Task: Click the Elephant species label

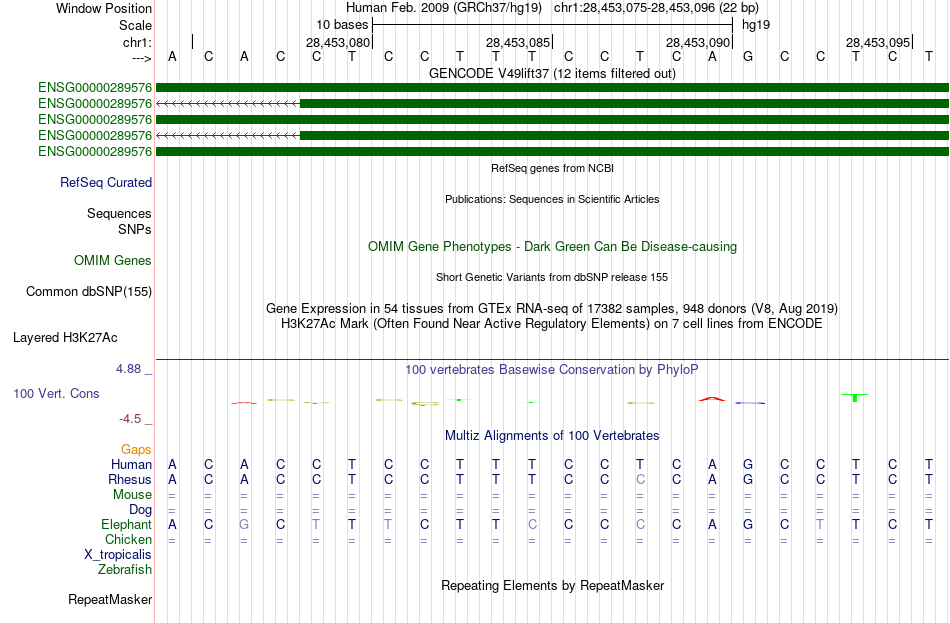Action: pyautogui.click(x=127, y=525)
